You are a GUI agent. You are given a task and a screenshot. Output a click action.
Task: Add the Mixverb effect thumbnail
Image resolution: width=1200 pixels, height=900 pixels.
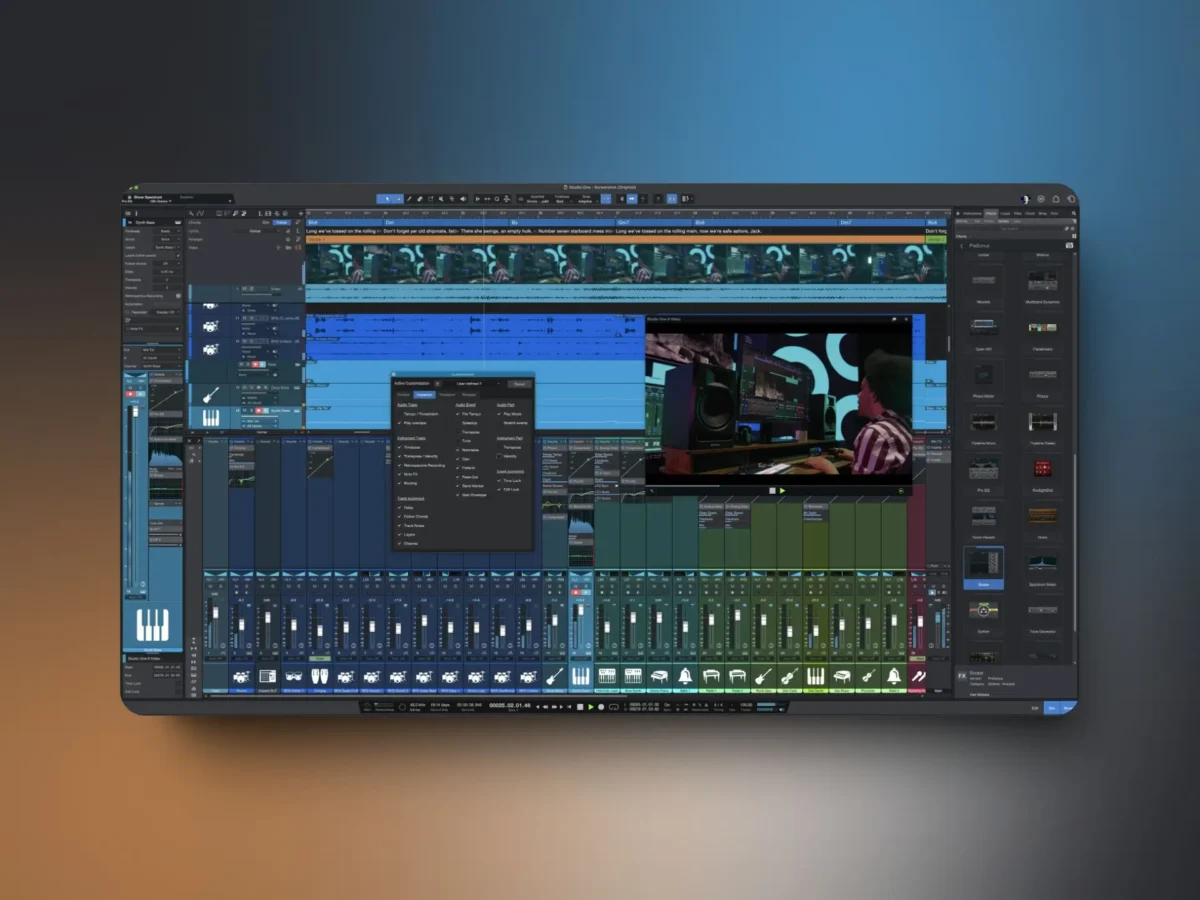pyautogui.click(x=984, y=280)
